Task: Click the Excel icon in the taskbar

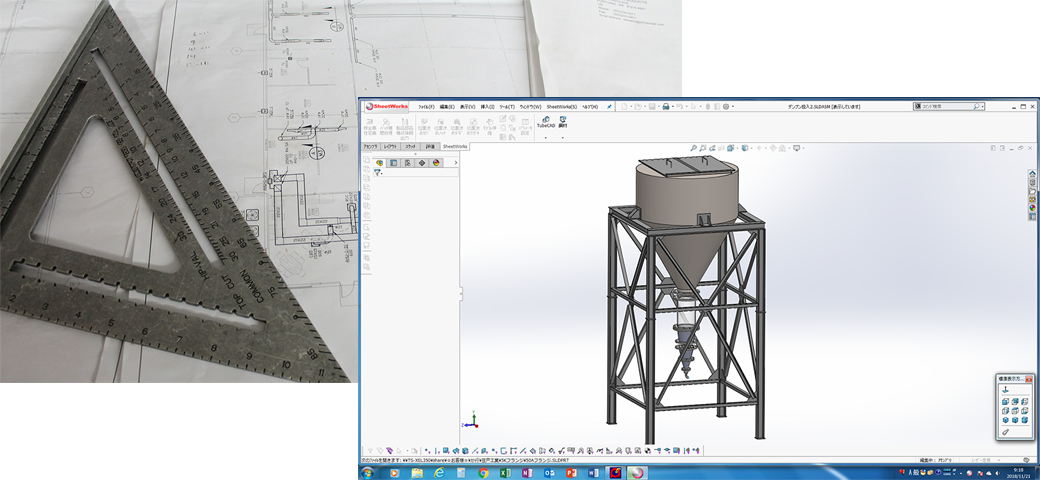Action: pyautogui.click(x=506, y=472)
